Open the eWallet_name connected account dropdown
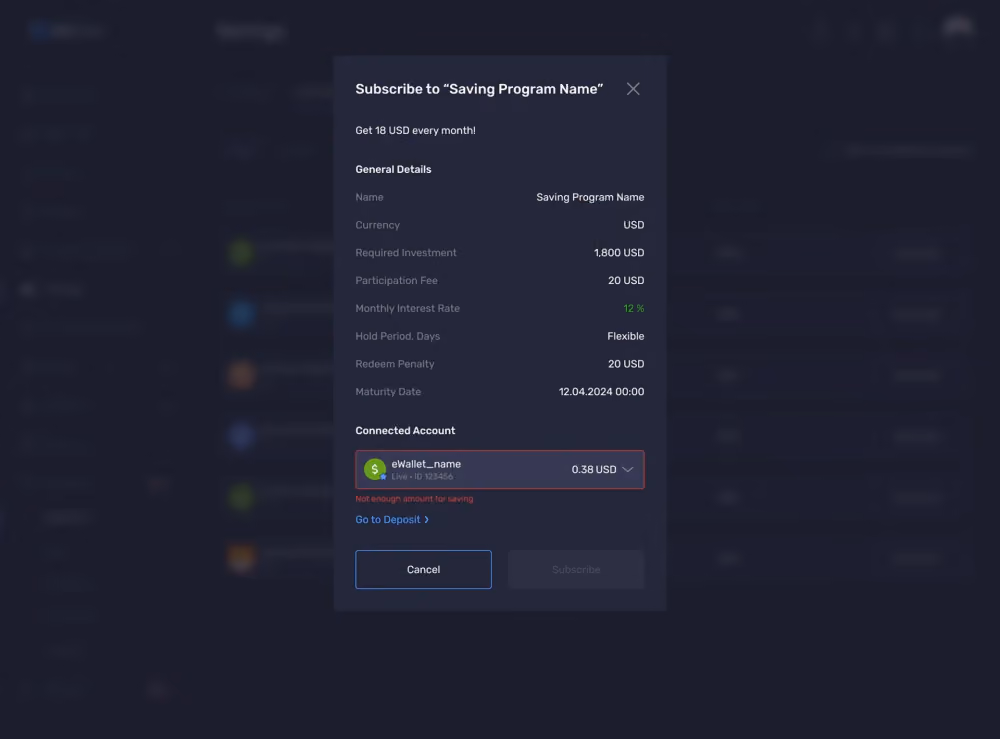 [x=499, y=470]
